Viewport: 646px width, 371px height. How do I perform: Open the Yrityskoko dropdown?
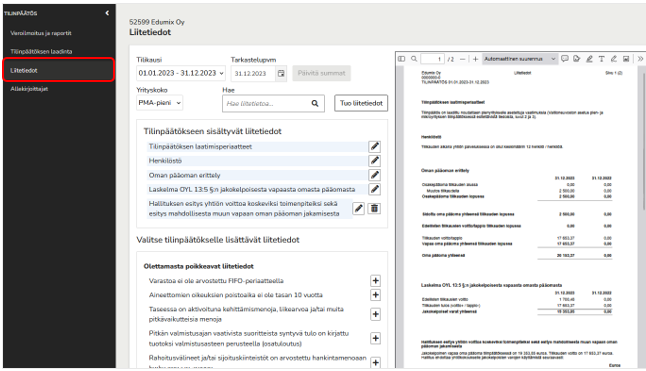point(159,103)
